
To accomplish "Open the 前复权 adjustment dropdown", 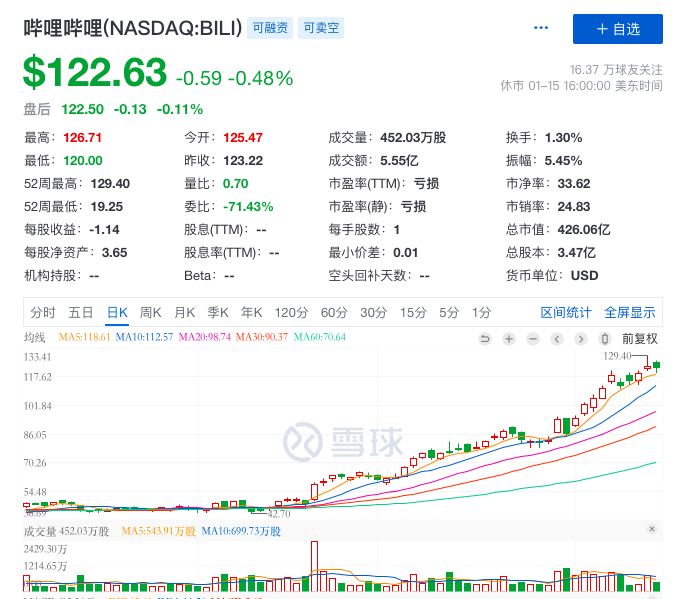I will pyautogui.click(x=640, y=339).
